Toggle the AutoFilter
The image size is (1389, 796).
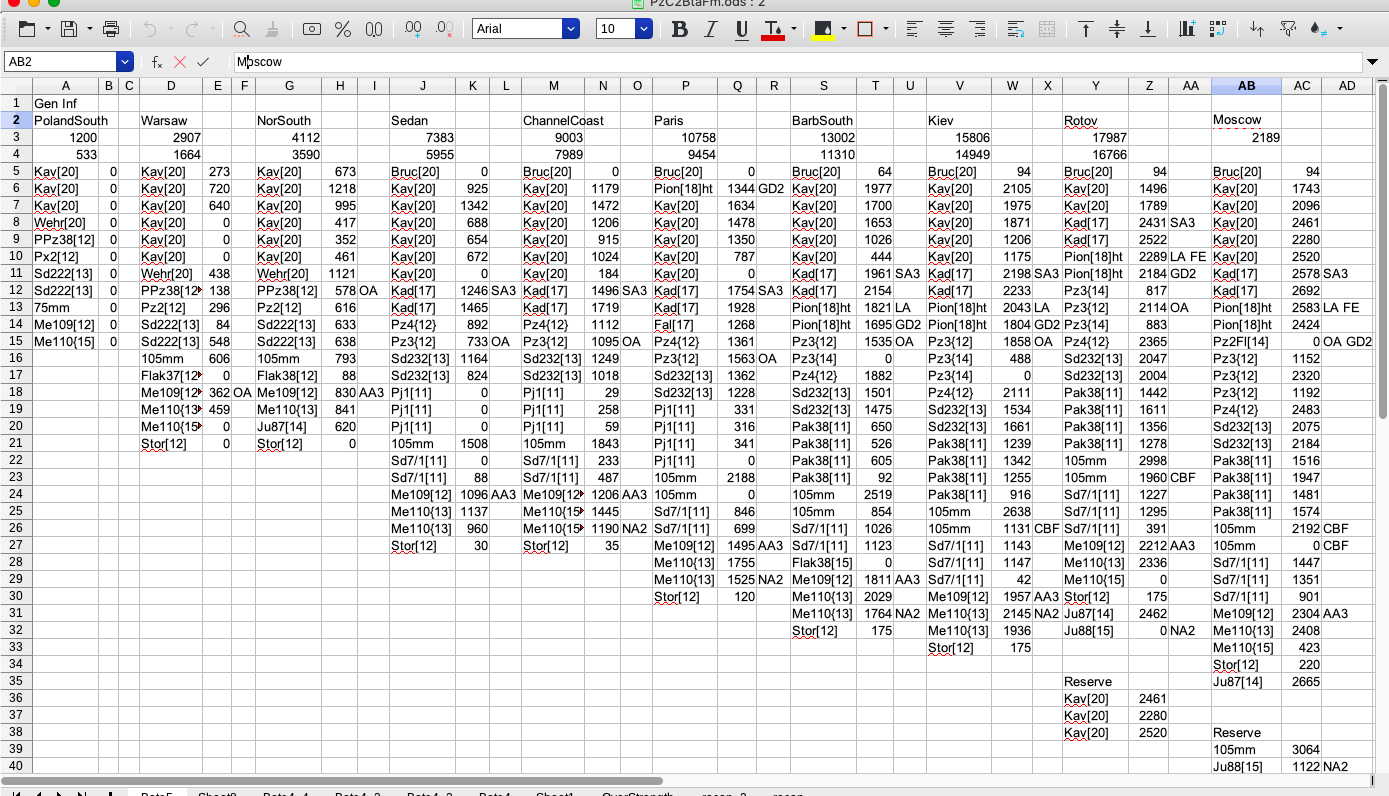(x=1288, y=29)
